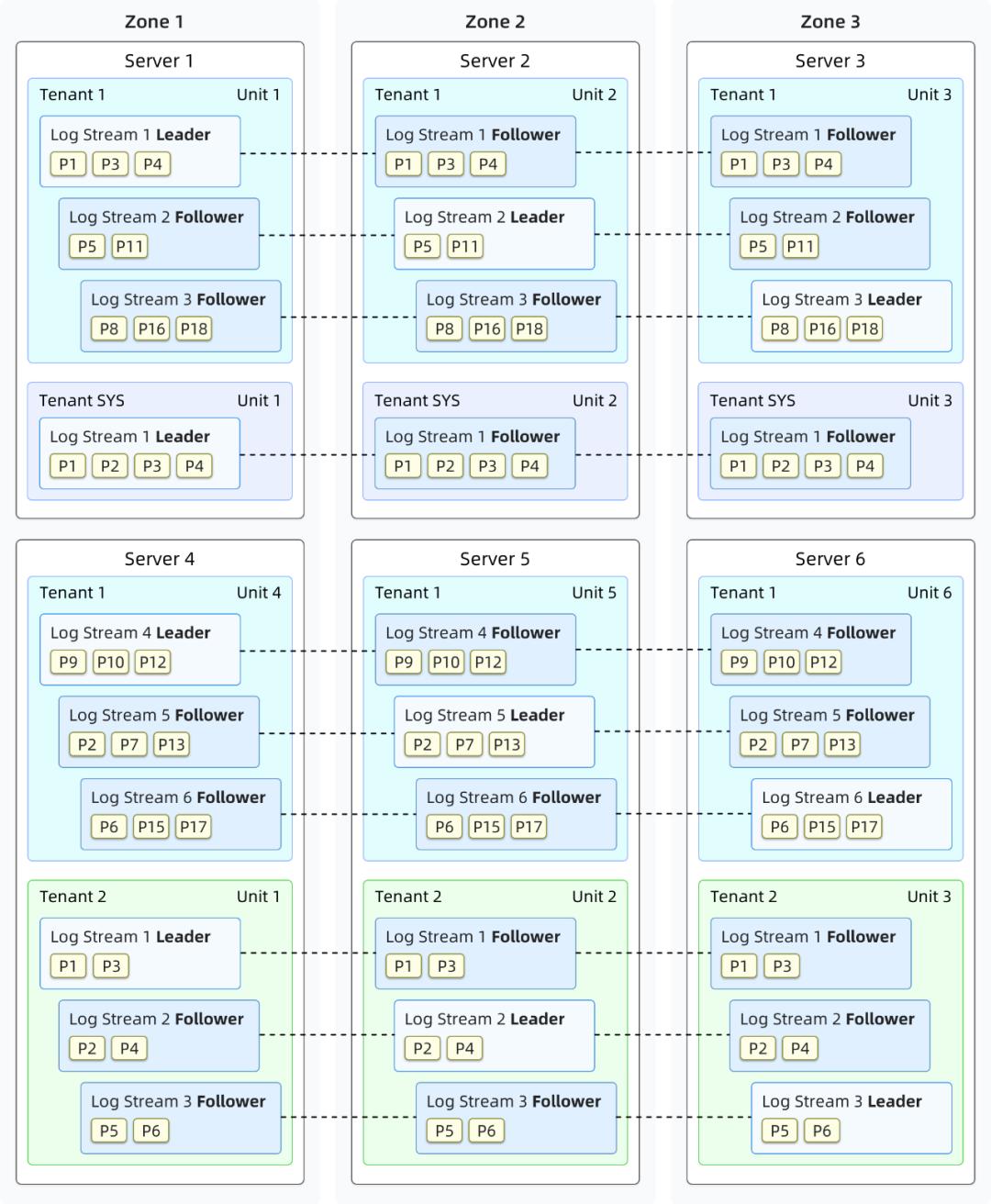991x1204 pixels.
Task: Select the Server 5 title
Action: click(495, 559)
